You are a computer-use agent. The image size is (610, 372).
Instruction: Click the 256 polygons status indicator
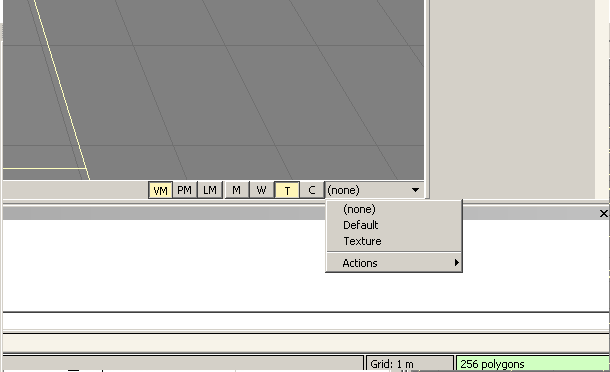(533, 364)
